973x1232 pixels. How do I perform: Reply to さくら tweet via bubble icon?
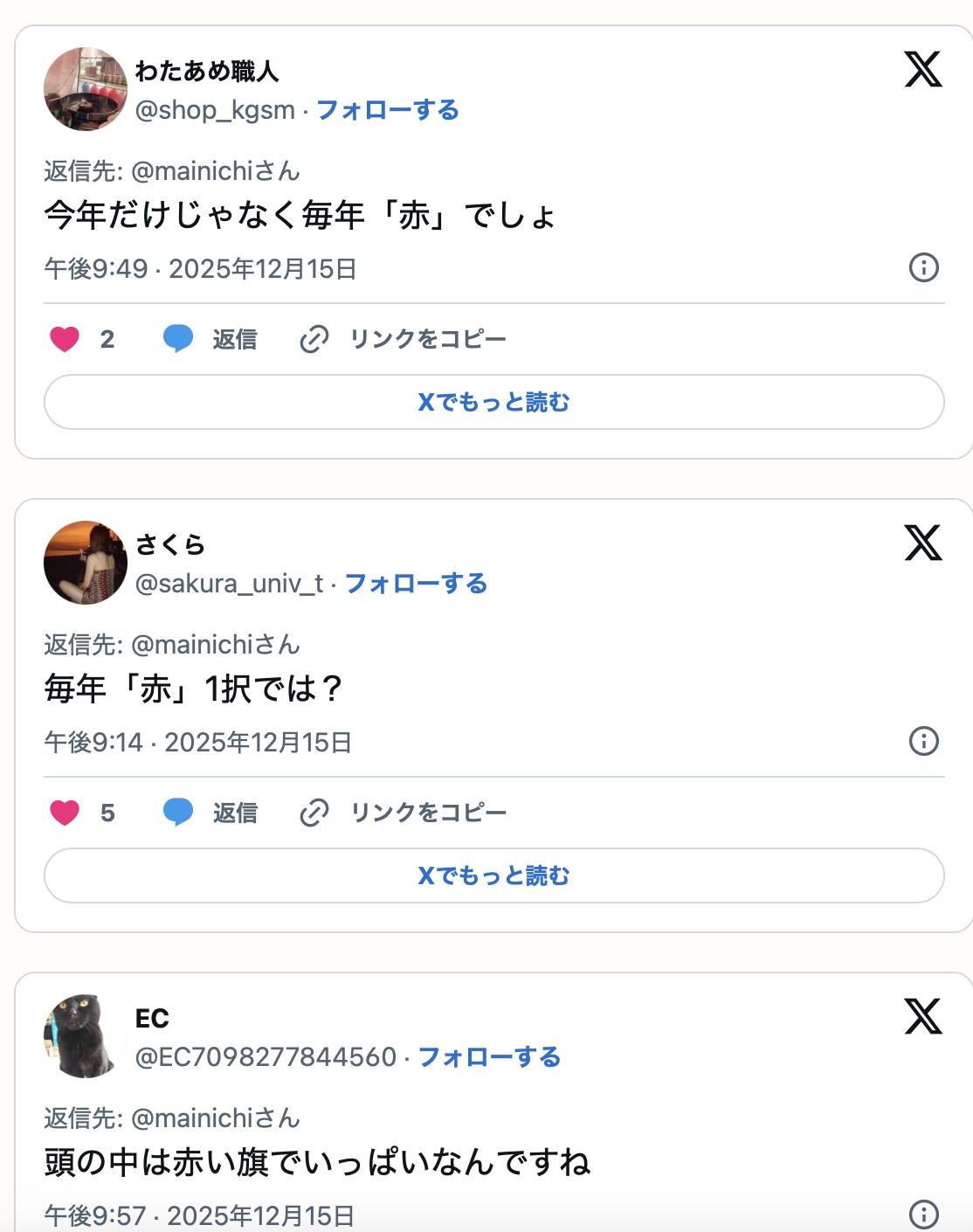[178, 813]
